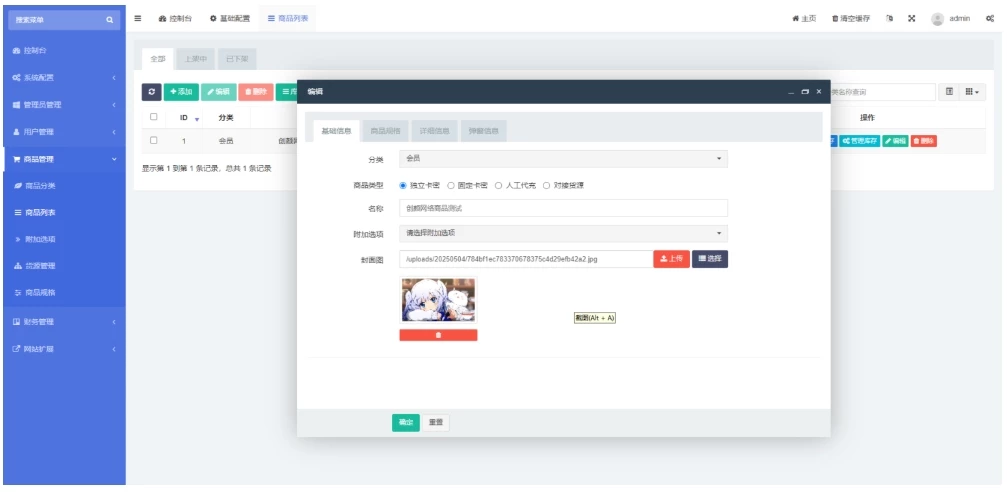Click the red trash button under cover image
Viewport: 1007px width, 492px height.
438,335
